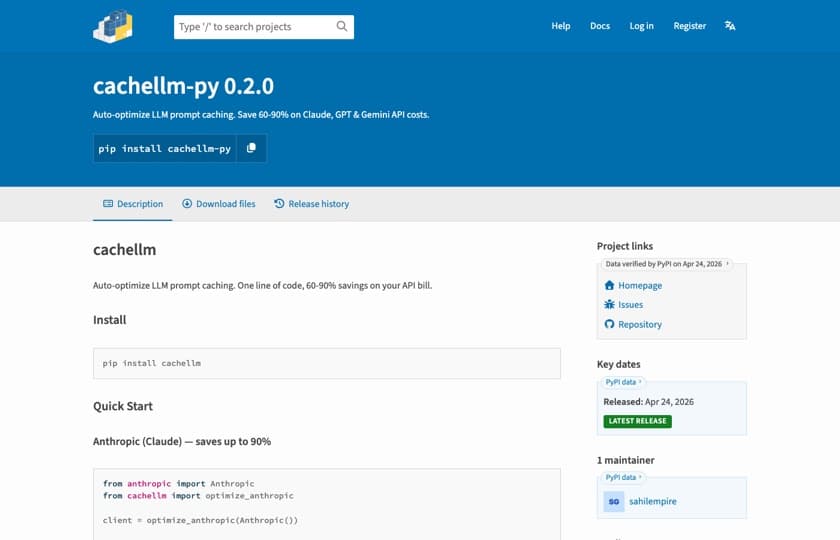The image size is (840, 540).
Task: Click the sahilempire maintainer avatar
Action: (x=614, y=501)
